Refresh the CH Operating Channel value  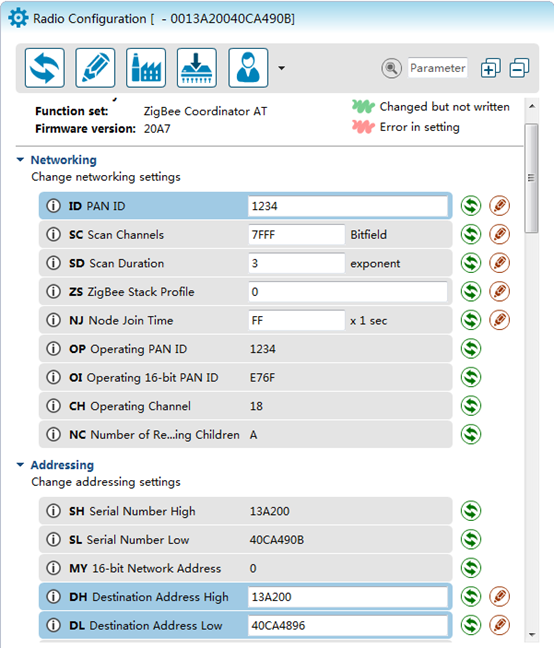[x=471, y=405]
